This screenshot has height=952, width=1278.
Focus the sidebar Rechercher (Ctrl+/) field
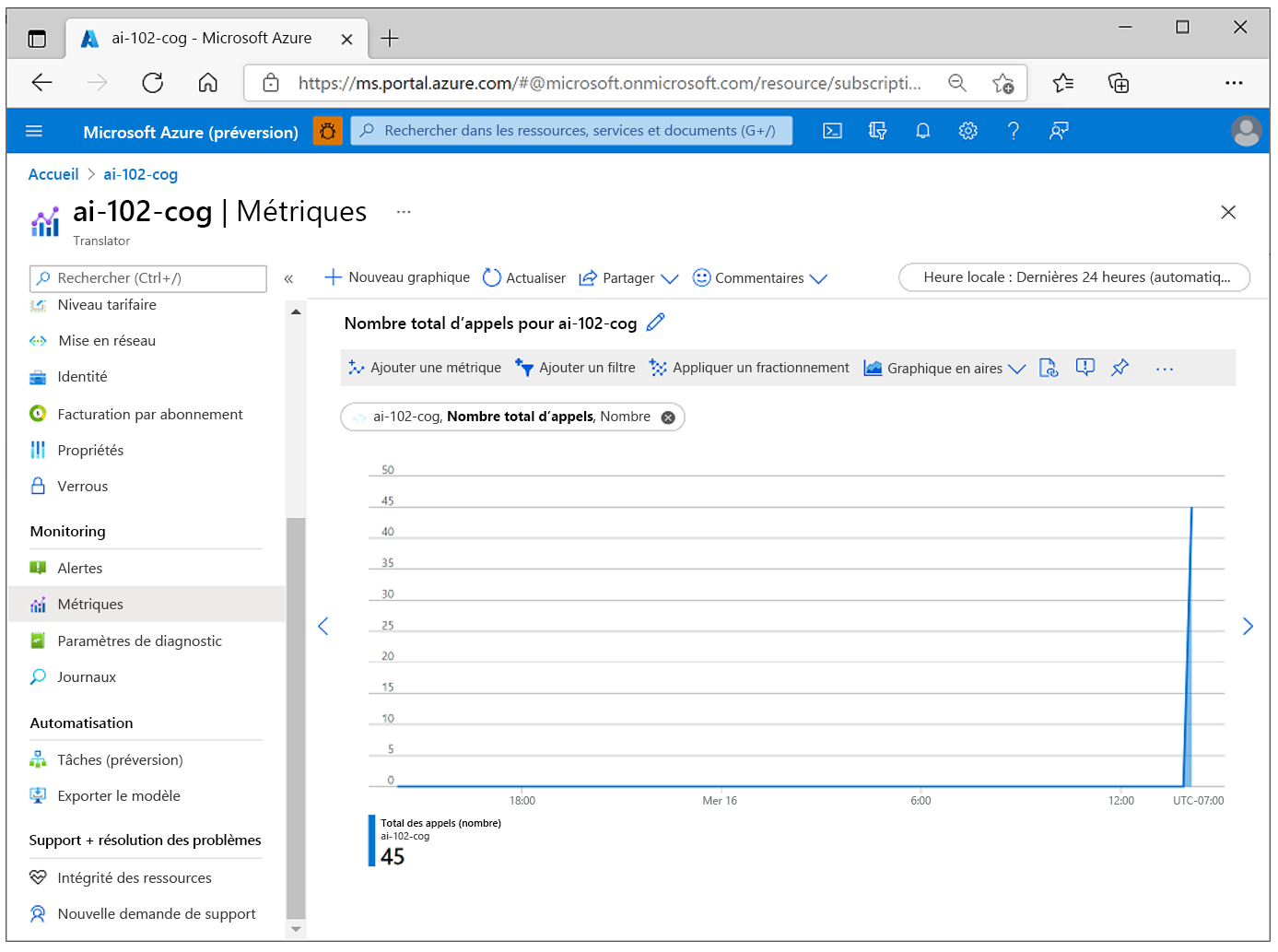pyautogui.click(x=148, y=278)
